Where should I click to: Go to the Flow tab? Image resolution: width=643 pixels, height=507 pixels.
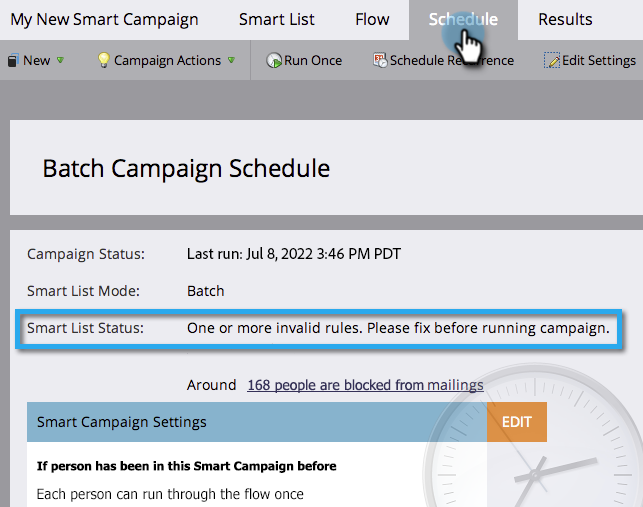click(x=372, y=19)
